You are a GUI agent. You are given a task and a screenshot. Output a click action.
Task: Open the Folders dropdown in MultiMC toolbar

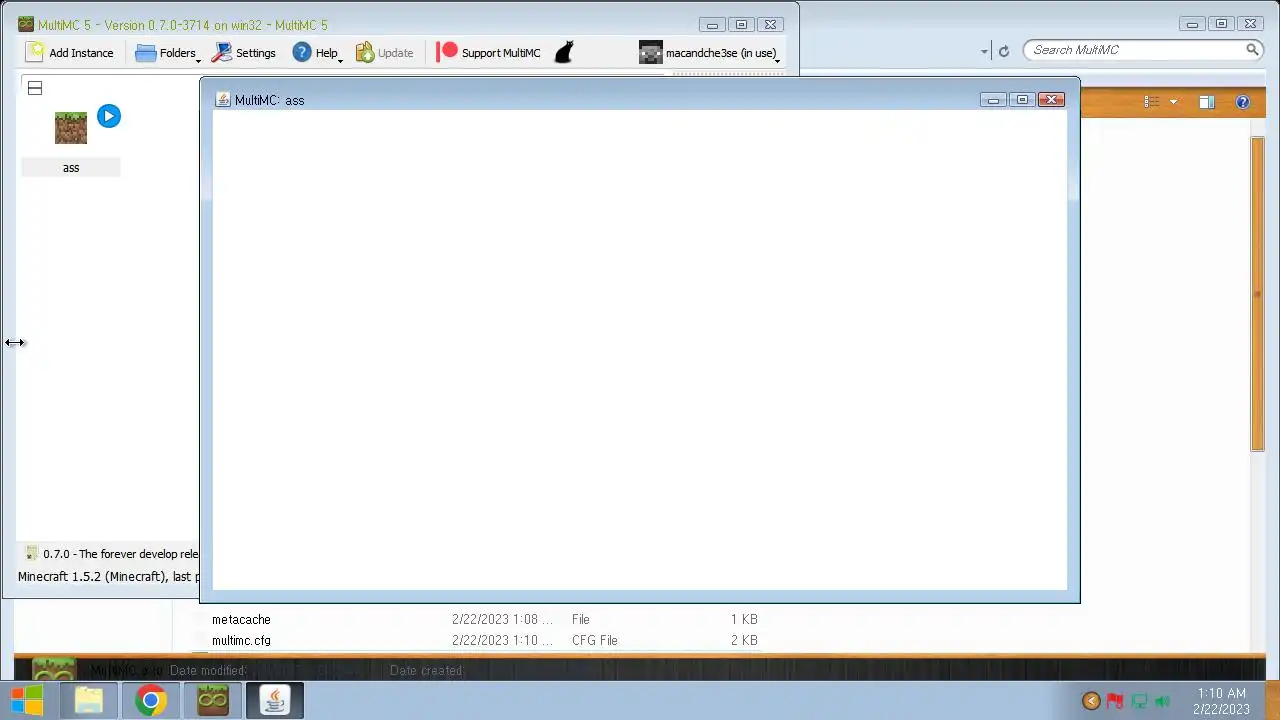(167, 53)
